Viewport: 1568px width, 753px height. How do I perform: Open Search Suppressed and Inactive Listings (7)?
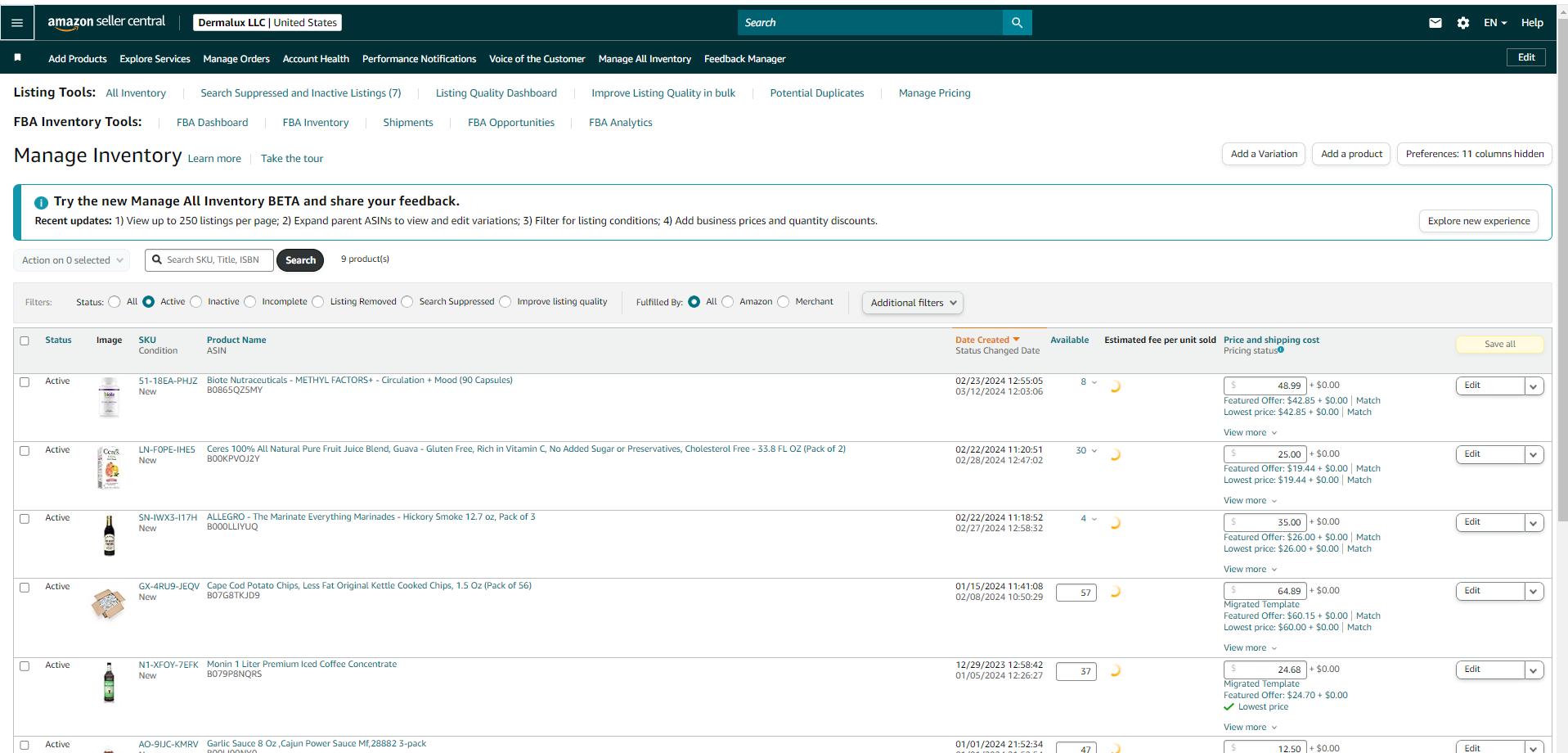point(301,93)
